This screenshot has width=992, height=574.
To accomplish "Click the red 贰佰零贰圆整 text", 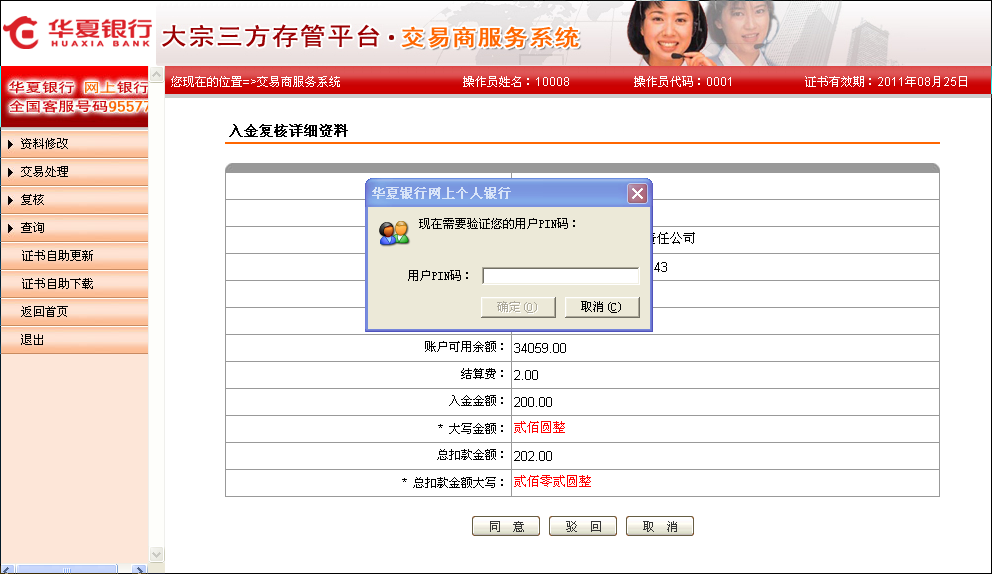I will tap(552, 482).
